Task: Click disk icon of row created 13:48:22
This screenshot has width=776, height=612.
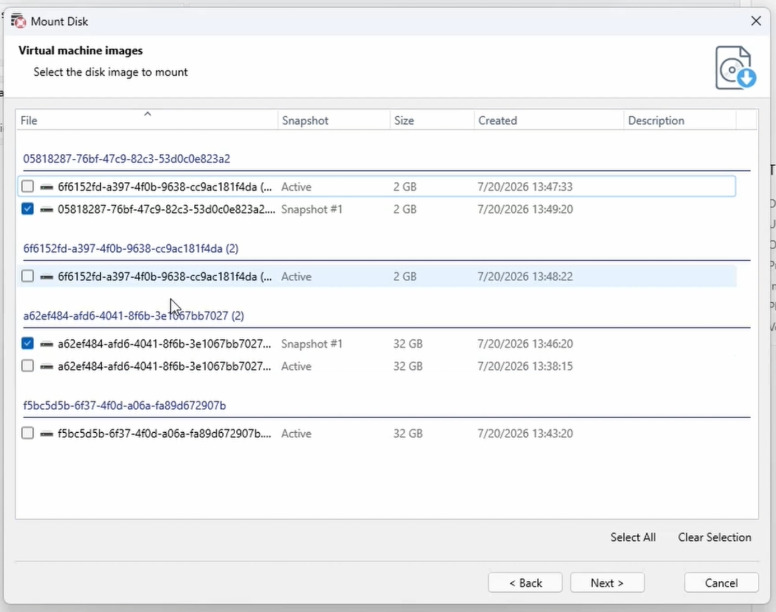Action: (x=47, y=277)
